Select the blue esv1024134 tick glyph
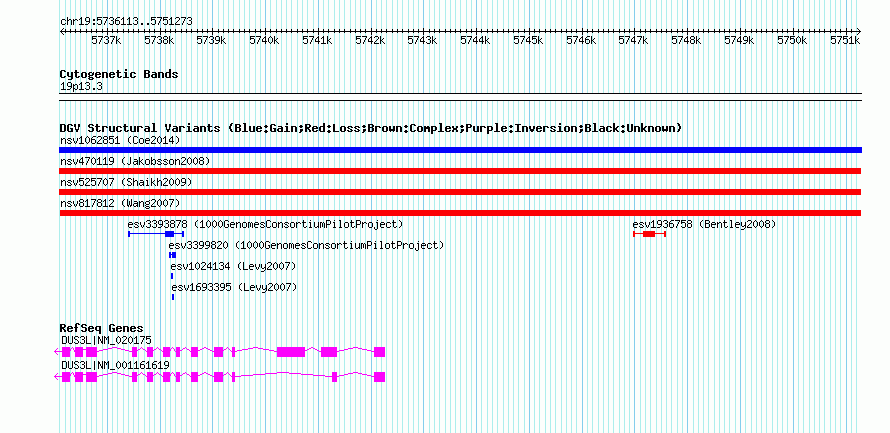This screenshot has width=890, height=433. click(172, 276)
